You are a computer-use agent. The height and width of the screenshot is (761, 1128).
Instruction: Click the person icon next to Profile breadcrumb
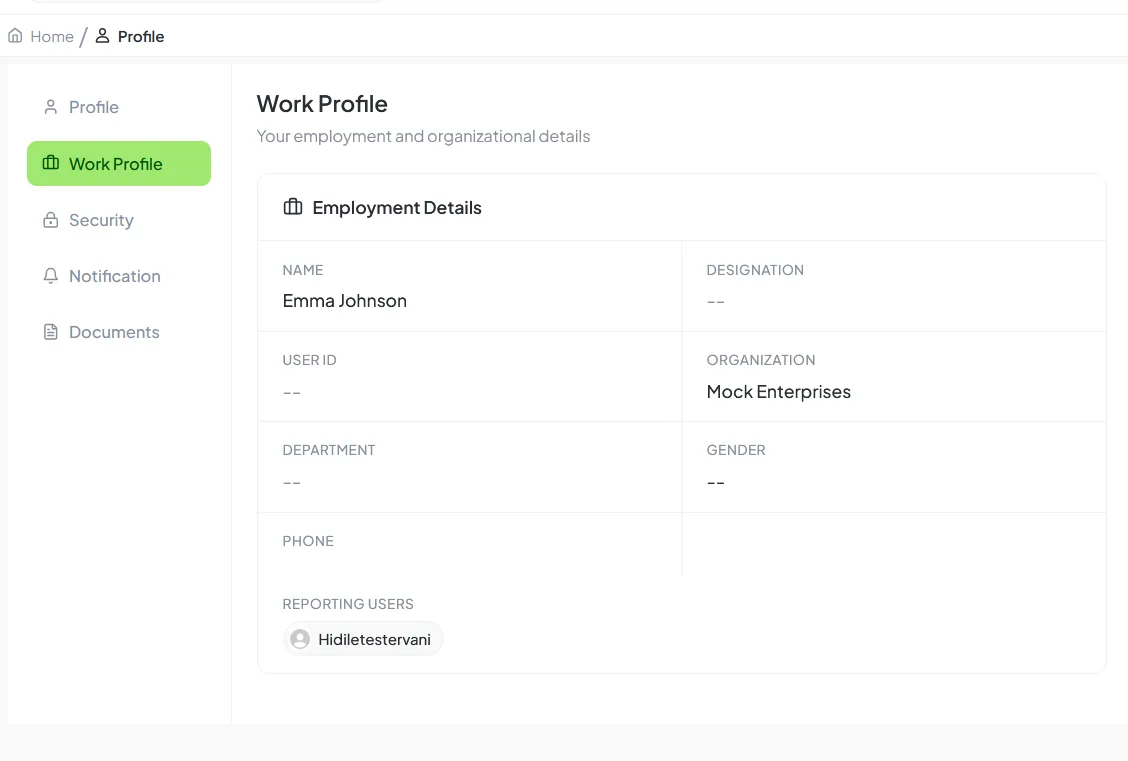click(102, 36)
